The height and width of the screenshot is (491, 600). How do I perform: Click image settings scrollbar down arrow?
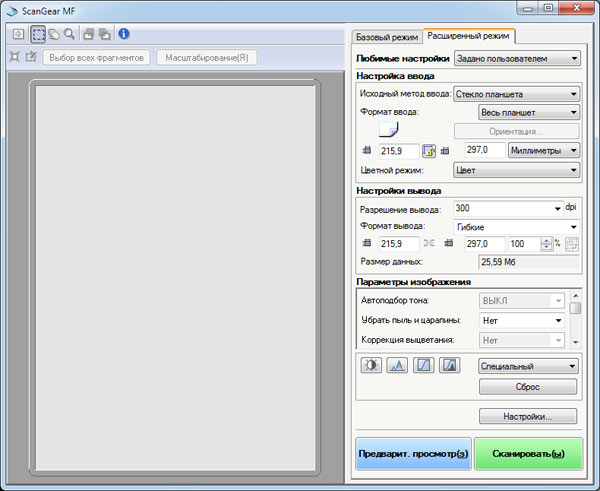(576, 343)
